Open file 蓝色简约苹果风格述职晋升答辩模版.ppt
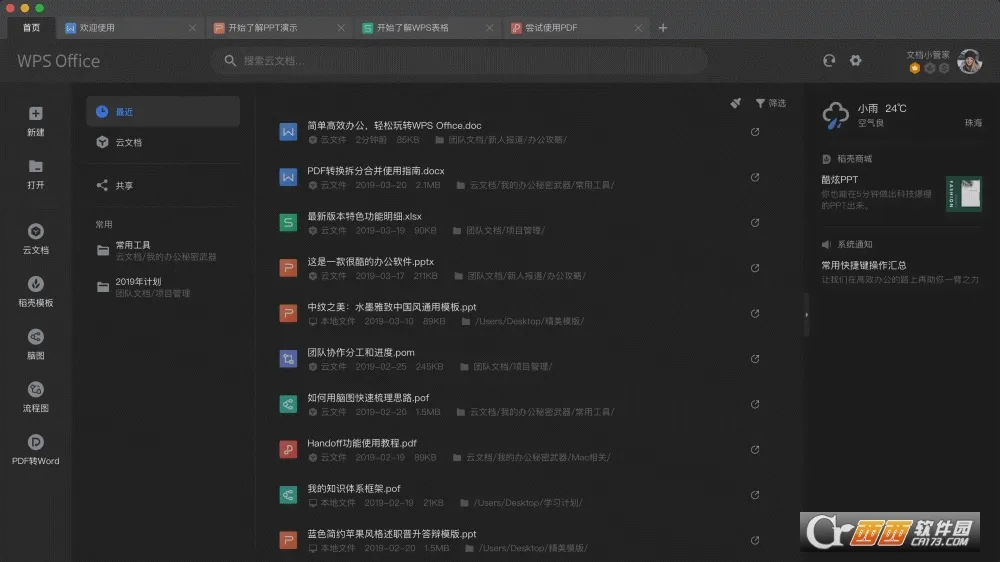The image size is (1000, 562). point(392,534)
